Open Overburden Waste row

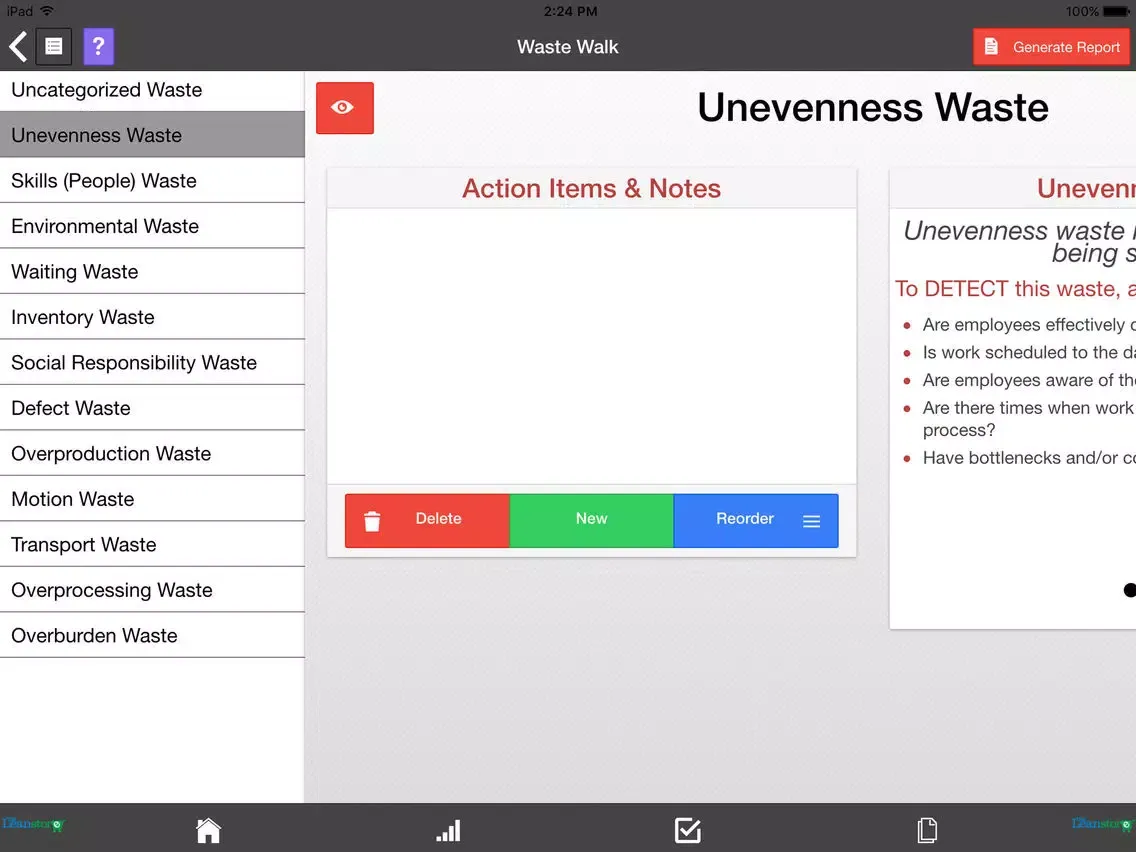point(152,635)
